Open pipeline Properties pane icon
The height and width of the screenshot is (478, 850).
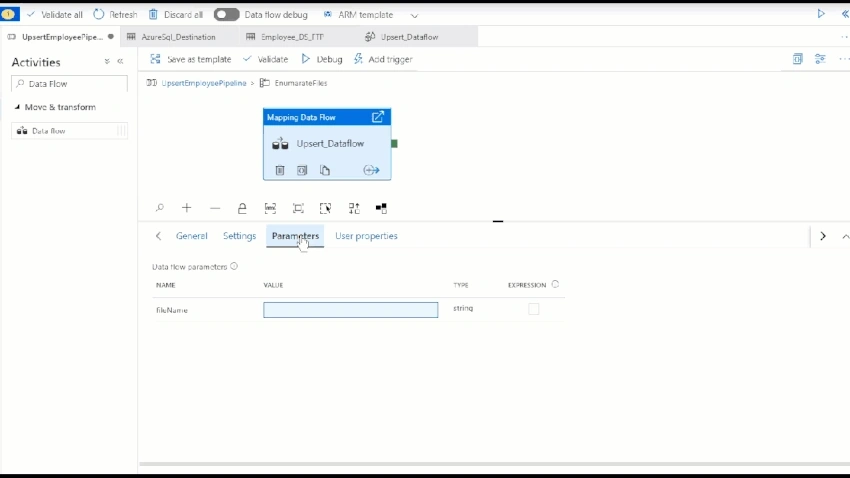coord(820,59)
